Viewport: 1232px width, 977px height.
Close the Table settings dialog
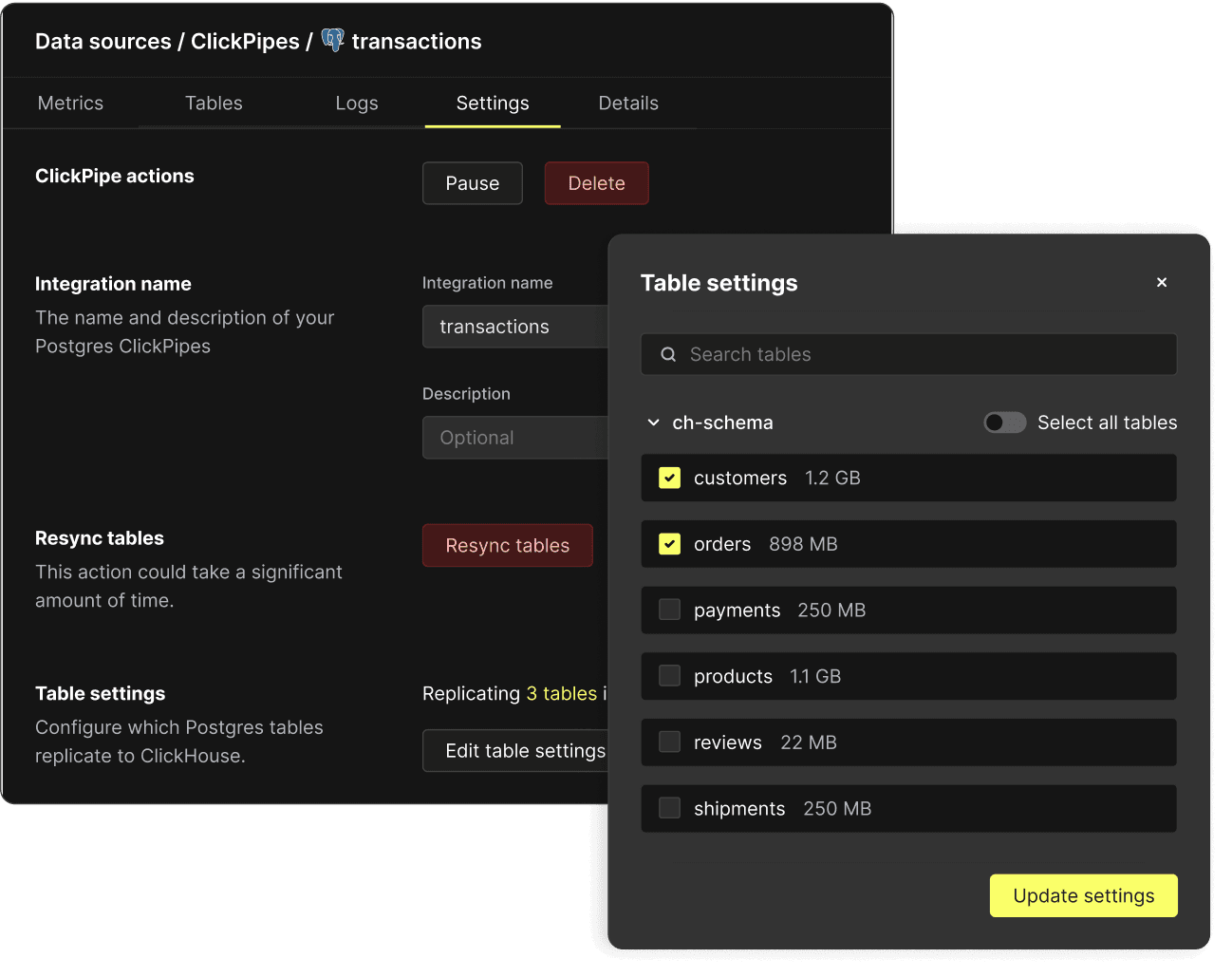pyautogui.click(x=1161, y=282)
